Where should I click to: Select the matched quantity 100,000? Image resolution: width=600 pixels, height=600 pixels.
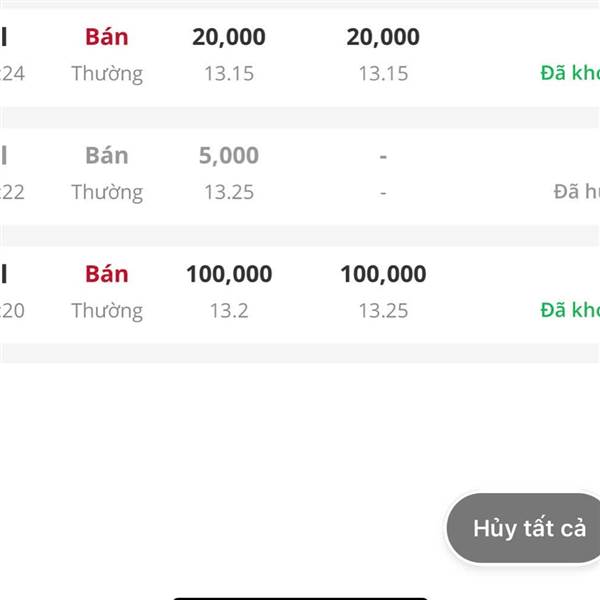(x=383, y=274)
